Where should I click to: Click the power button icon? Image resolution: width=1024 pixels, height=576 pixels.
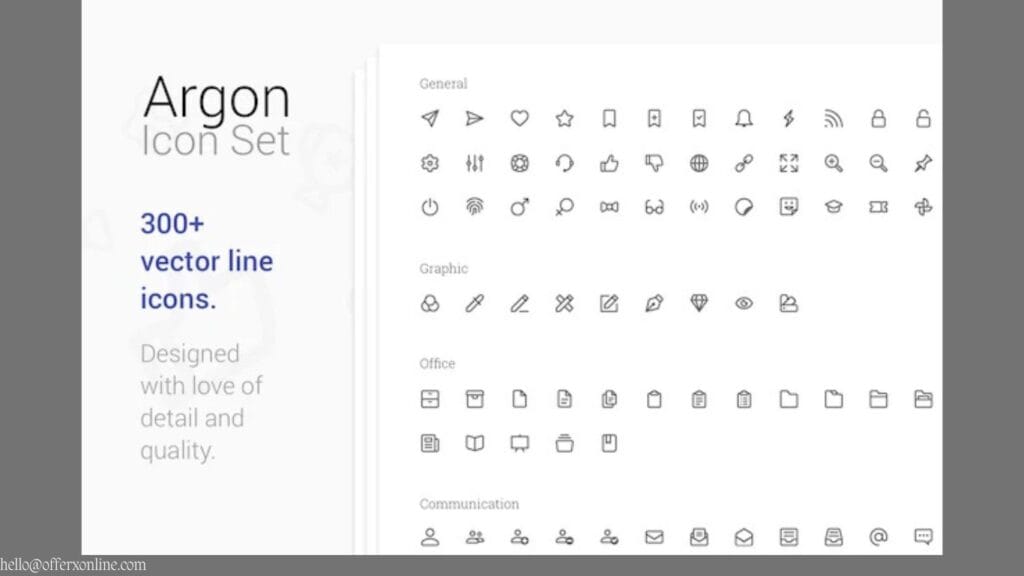pyautogui.click(x=430, y=207)
